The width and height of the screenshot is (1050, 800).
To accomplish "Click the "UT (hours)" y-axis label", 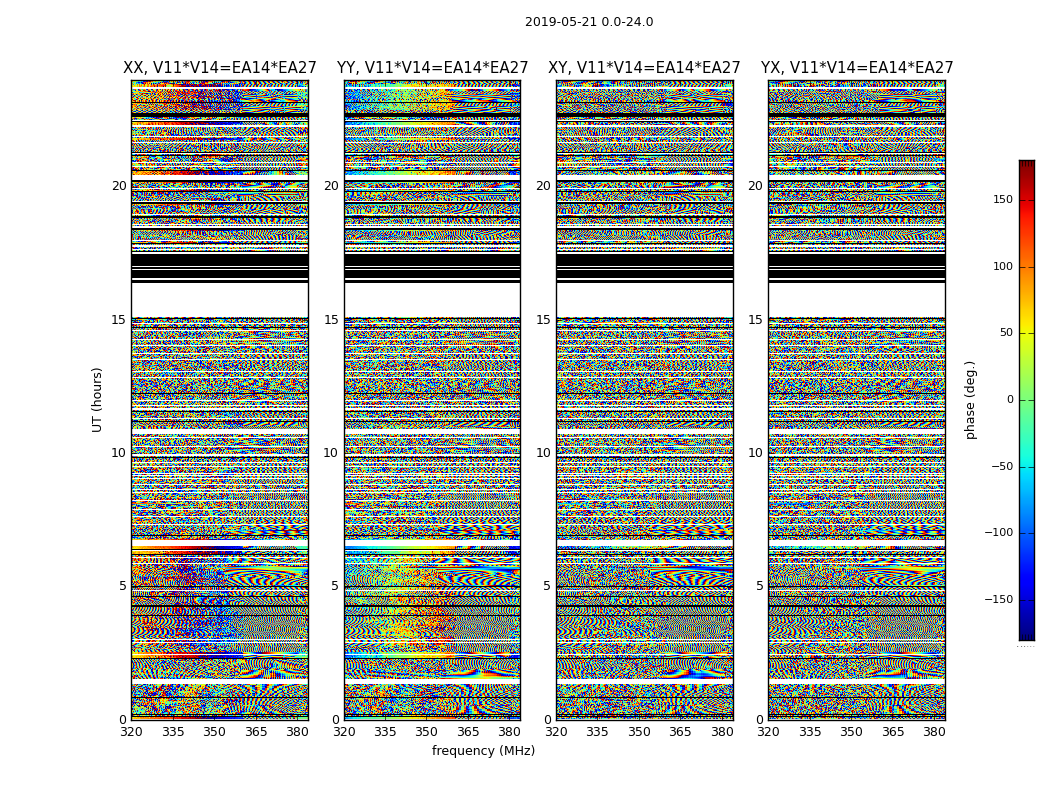I will [x=97, y=400].
